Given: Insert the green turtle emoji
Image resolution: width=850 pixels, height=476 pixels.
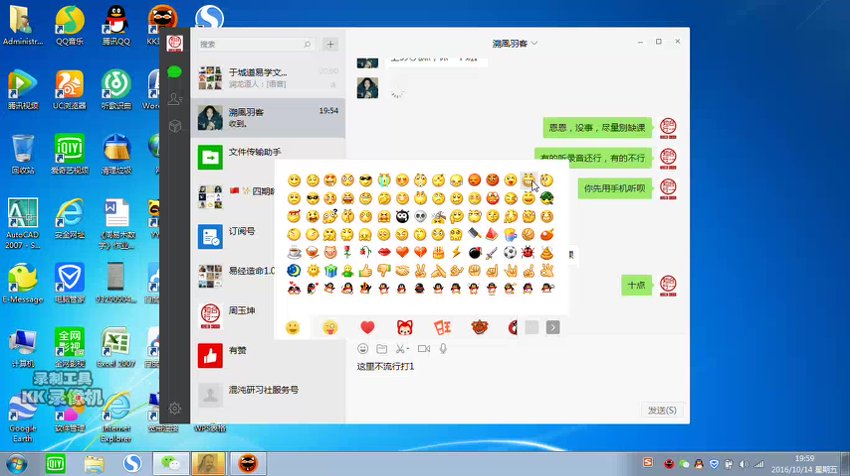Looking at the screenshot, I should 546,198.
